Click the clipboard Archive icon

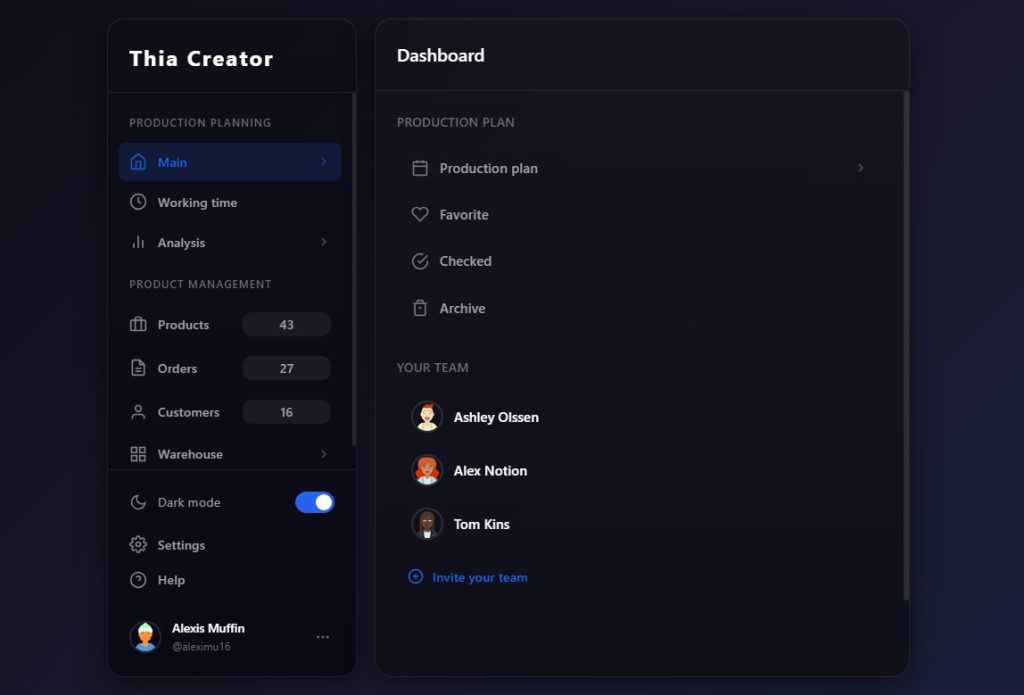(x=420, y=308)
